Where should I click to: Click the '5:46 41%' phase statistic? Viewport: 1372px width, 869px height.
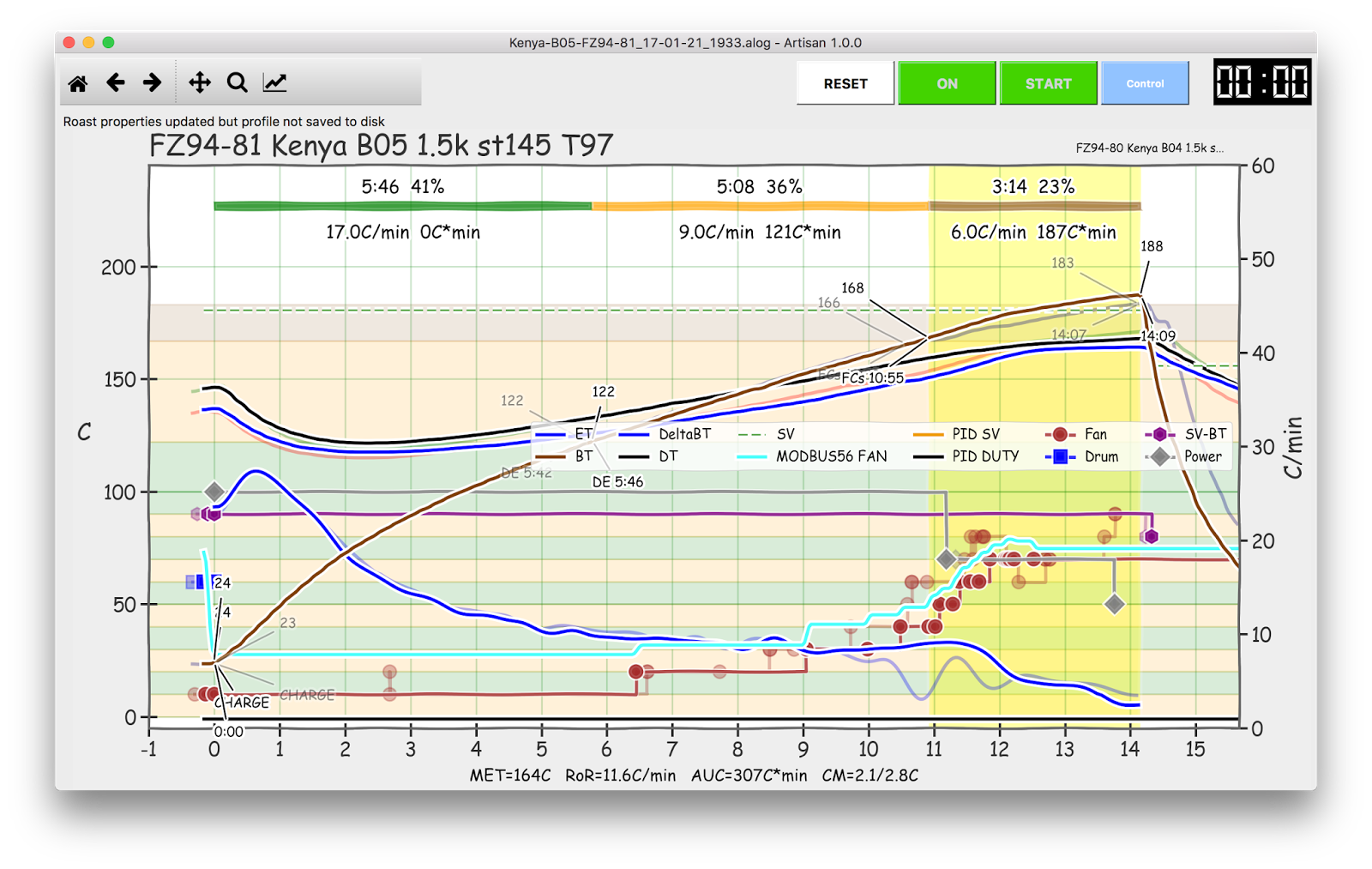click(402, 187)
